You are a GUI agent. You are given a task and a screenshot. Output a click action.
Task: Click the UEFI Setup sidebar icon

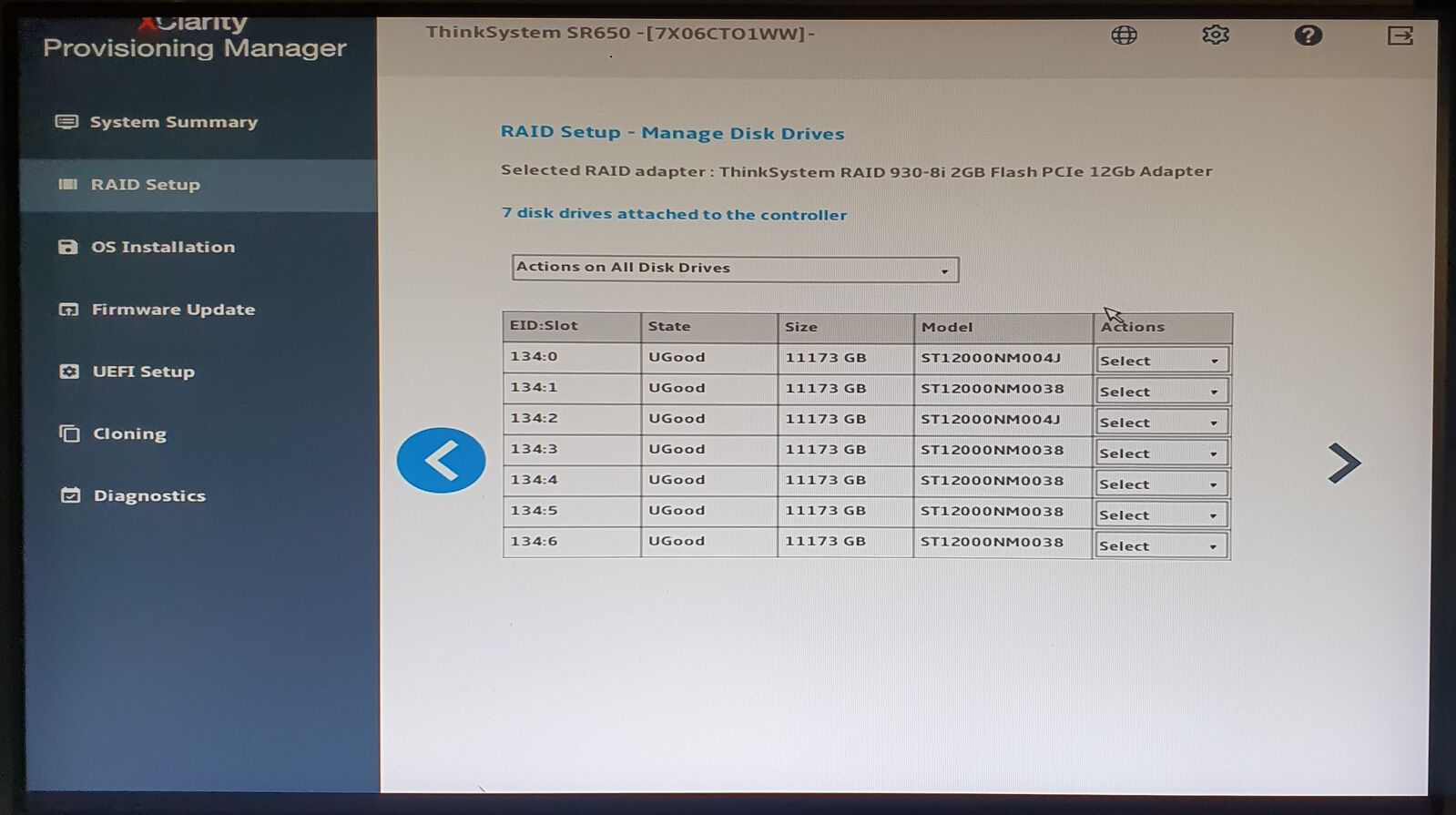[x=69, y=372]
